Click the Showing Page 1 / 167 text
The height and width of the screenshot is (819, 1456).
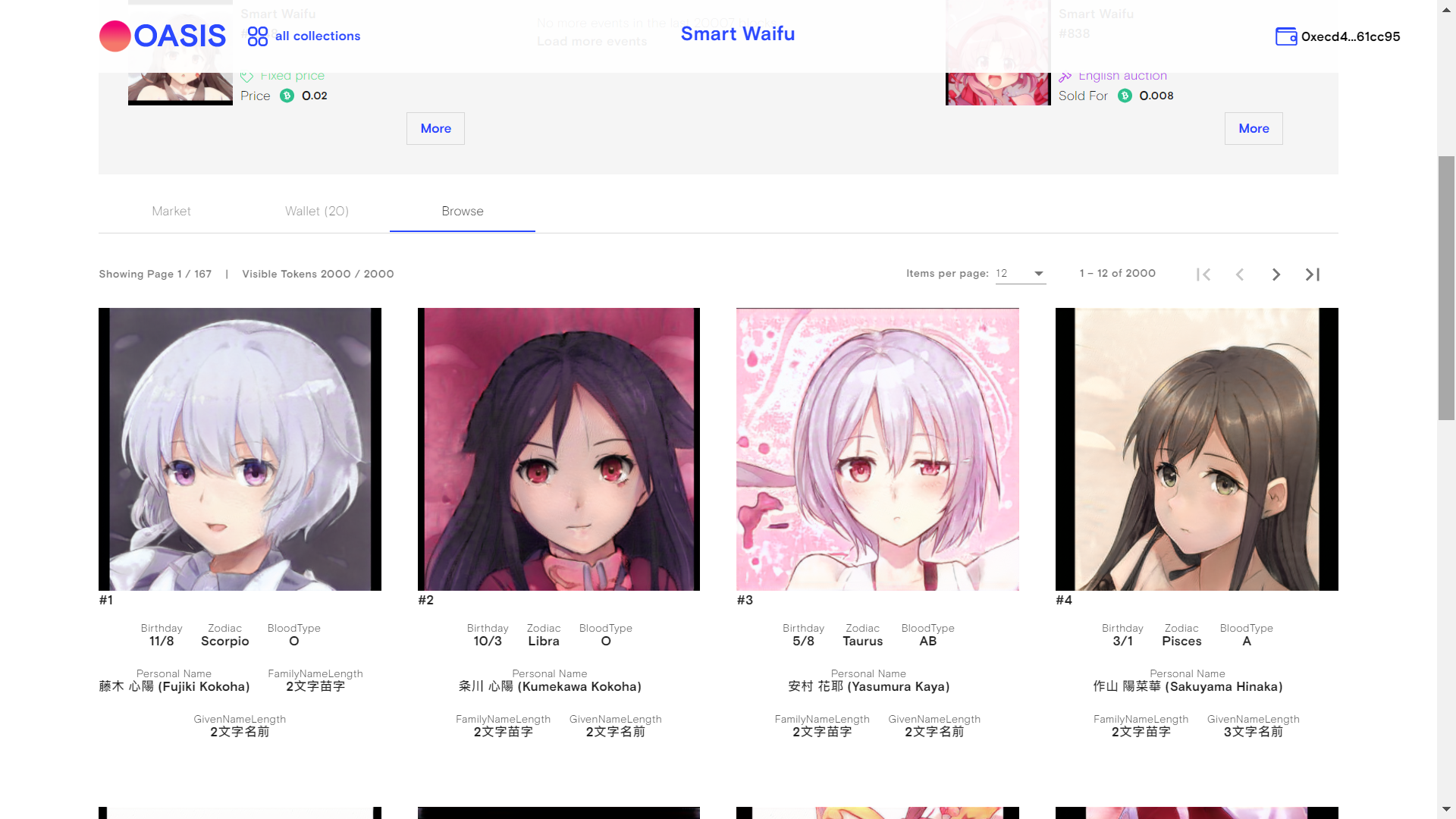pyautogui.click(x=155, y=275)
